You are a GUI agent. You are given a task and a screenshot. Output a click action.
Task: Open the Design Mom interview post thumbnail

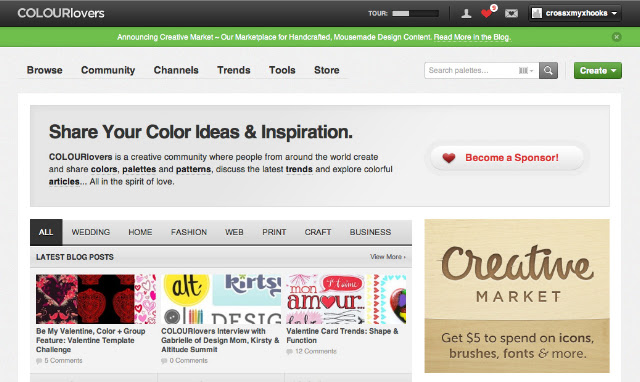[221, 299]
